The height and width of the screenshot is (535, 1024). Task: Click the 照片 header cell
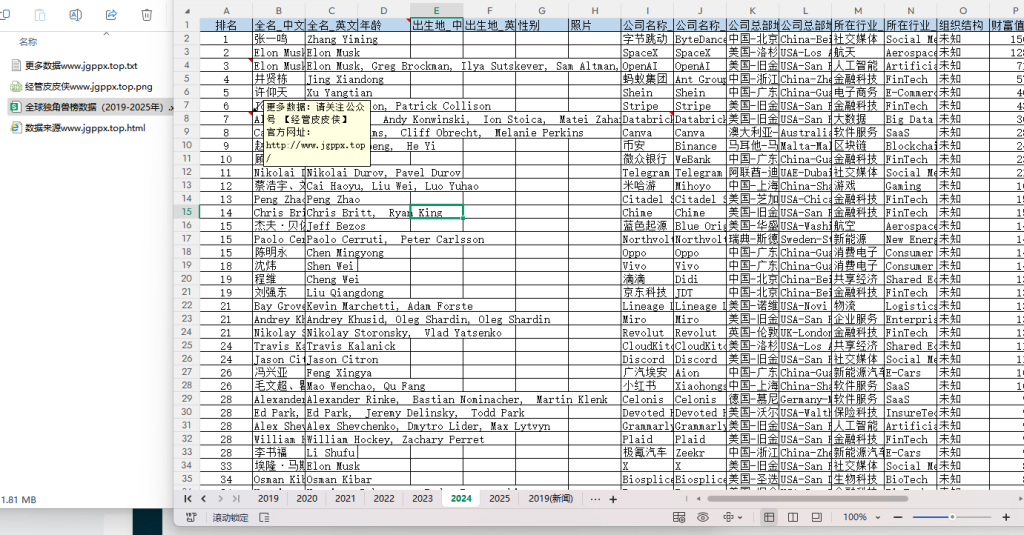[x=594, y=25]
